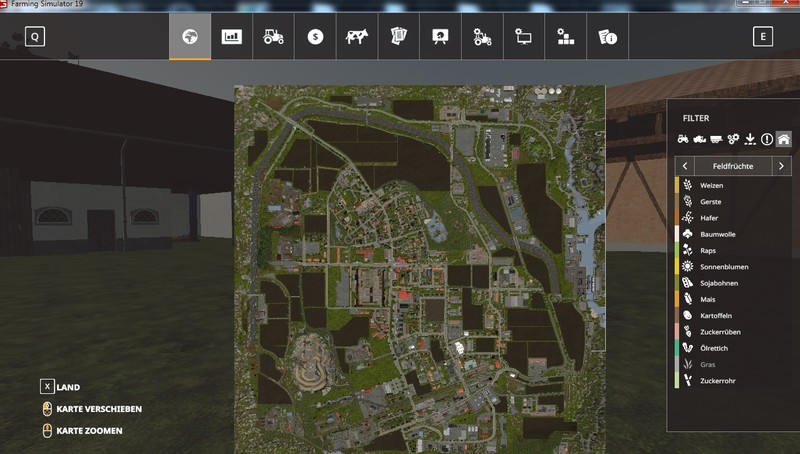Open the vehicles tractor page
The width and height of the screenshot is (800, 454).
tap(273, 37)
